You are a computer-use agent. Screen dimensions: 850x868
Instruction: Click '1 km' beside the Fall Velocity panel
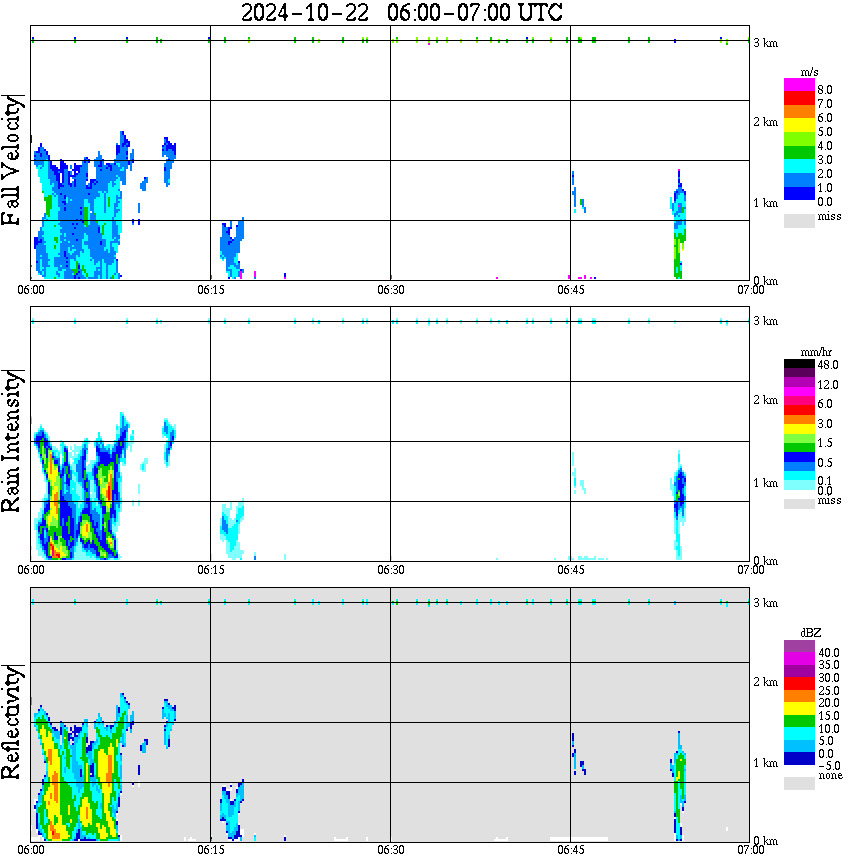(x=765, y=203)
